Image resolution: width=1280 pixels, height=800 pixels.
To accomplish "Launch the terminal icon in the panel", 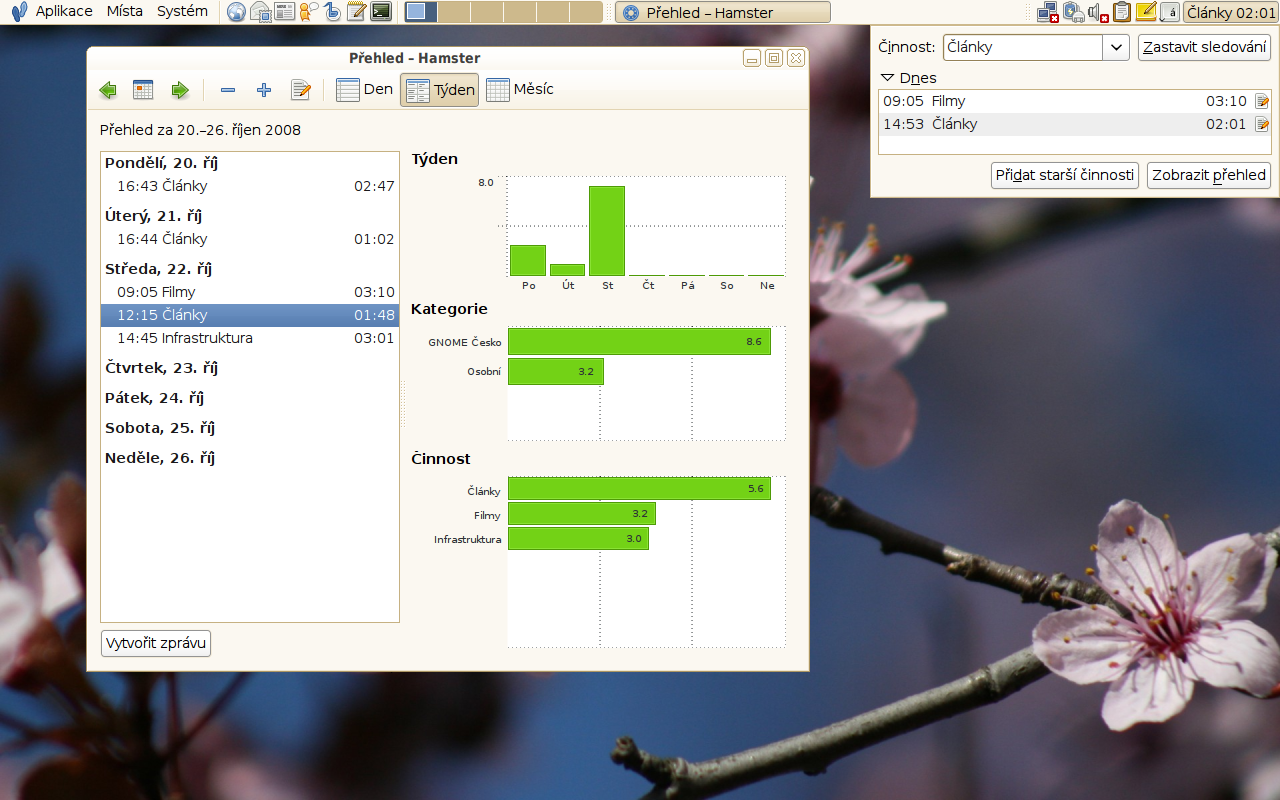I will pos(381,12).
